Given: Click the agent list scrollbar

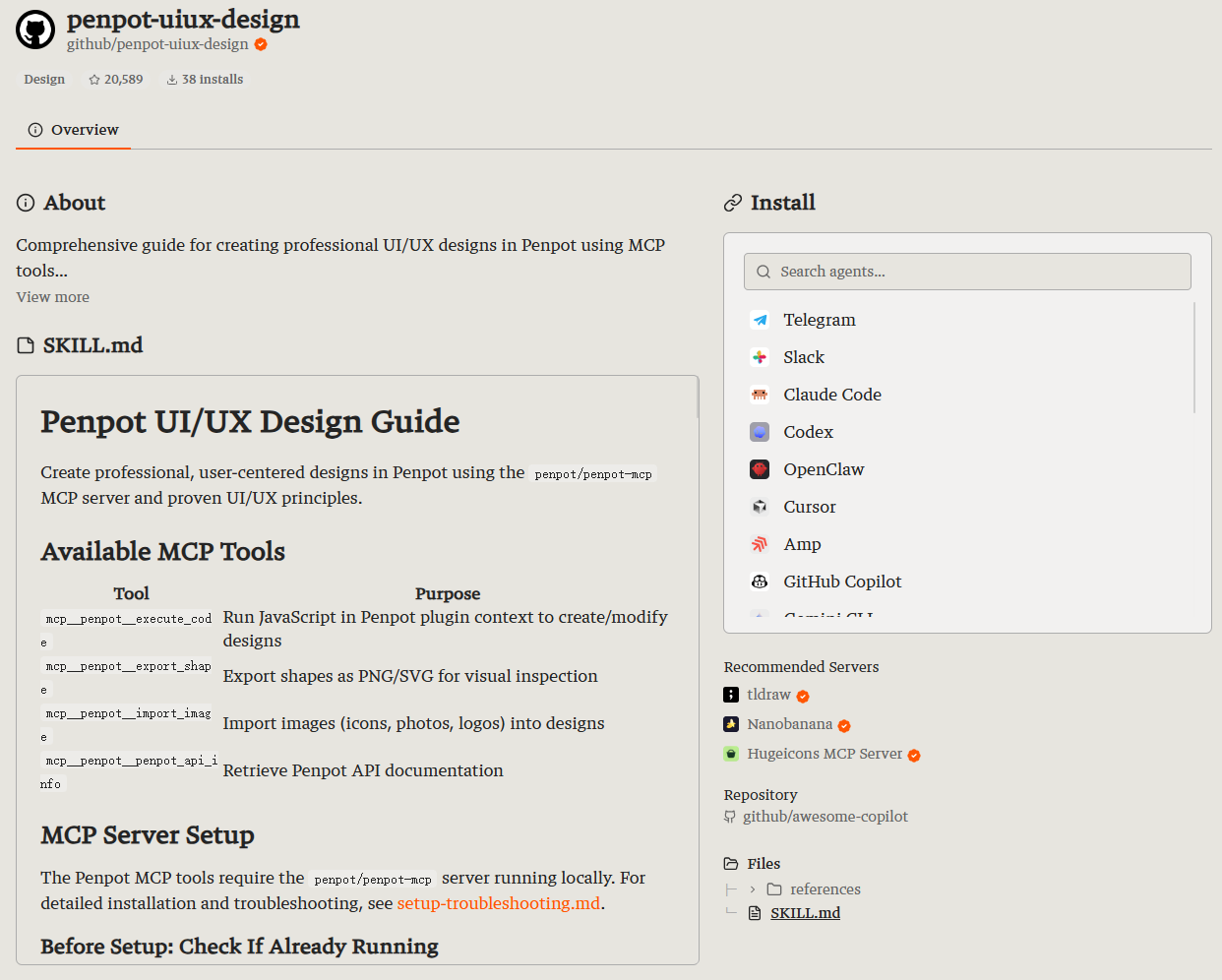Looking at the screenshot, I should (x=1194, y=358).
